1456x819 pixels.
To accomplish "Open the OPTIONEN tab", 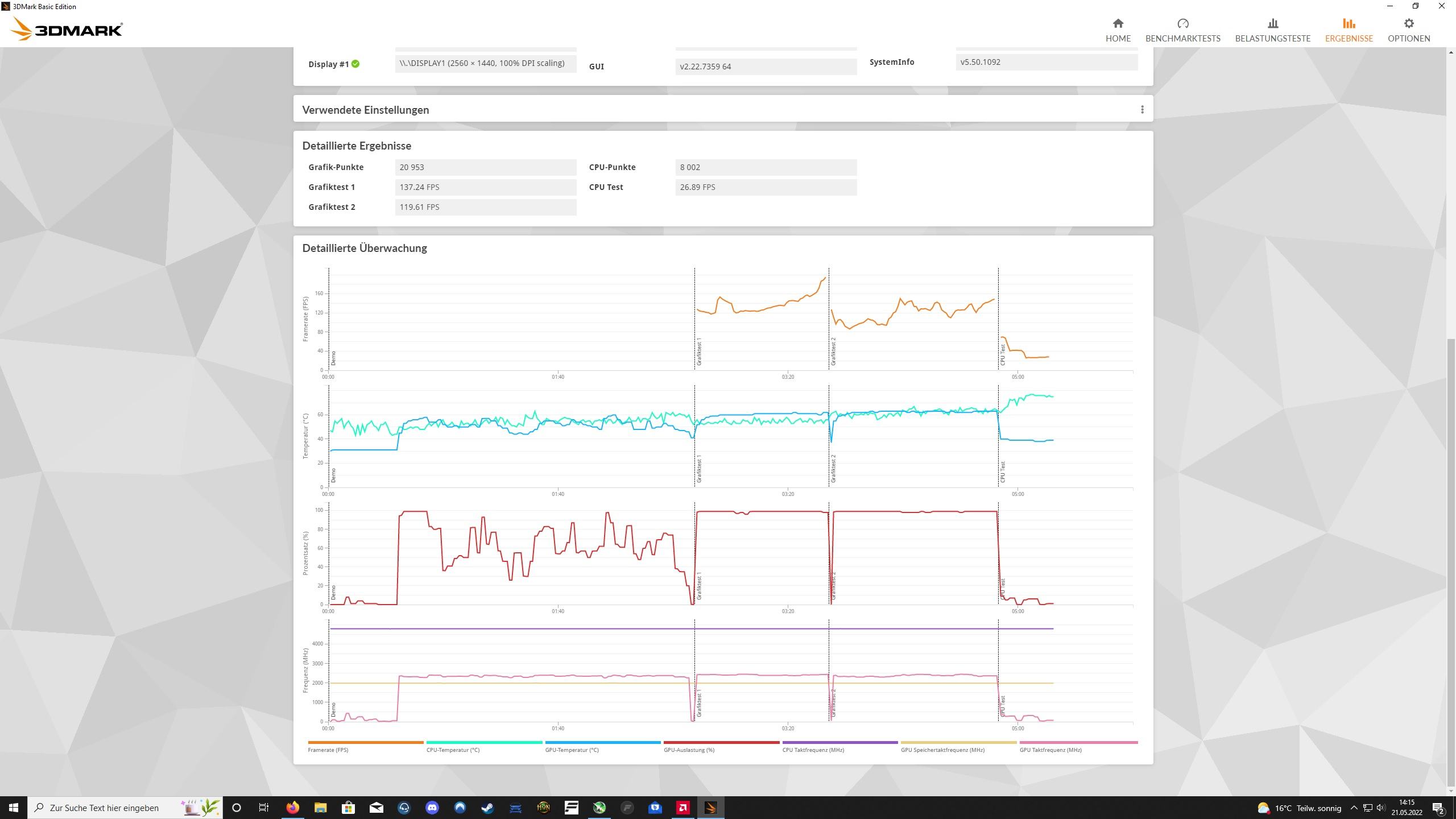I will click(1408, 30).
